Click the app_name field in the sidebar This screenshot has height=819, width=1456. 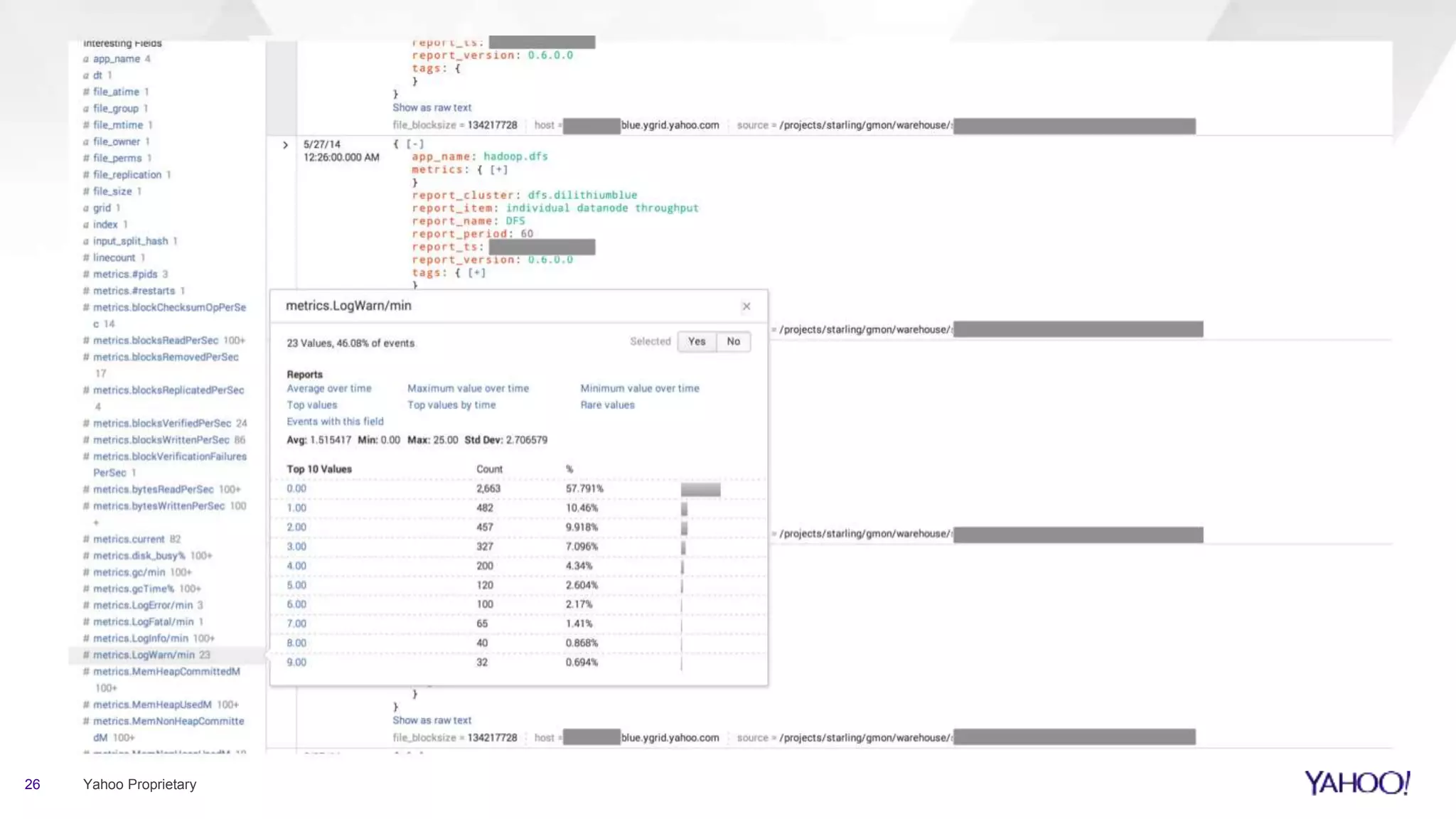tap(116, 59)
